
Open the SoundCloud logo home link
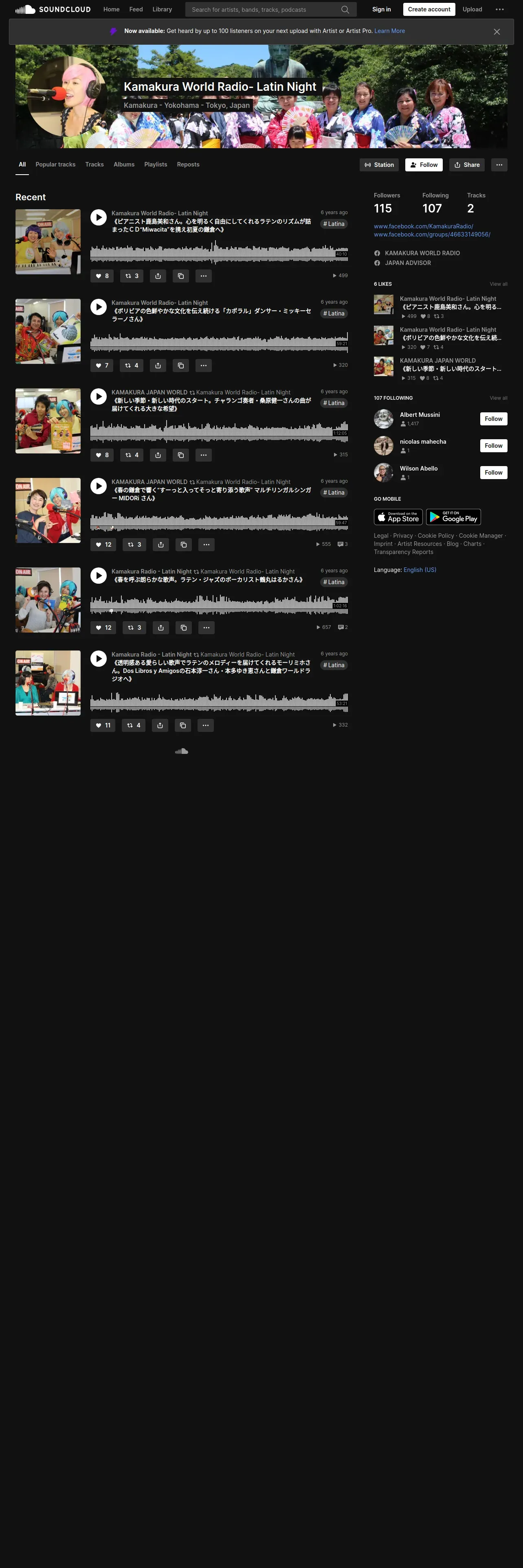point(53,9)
